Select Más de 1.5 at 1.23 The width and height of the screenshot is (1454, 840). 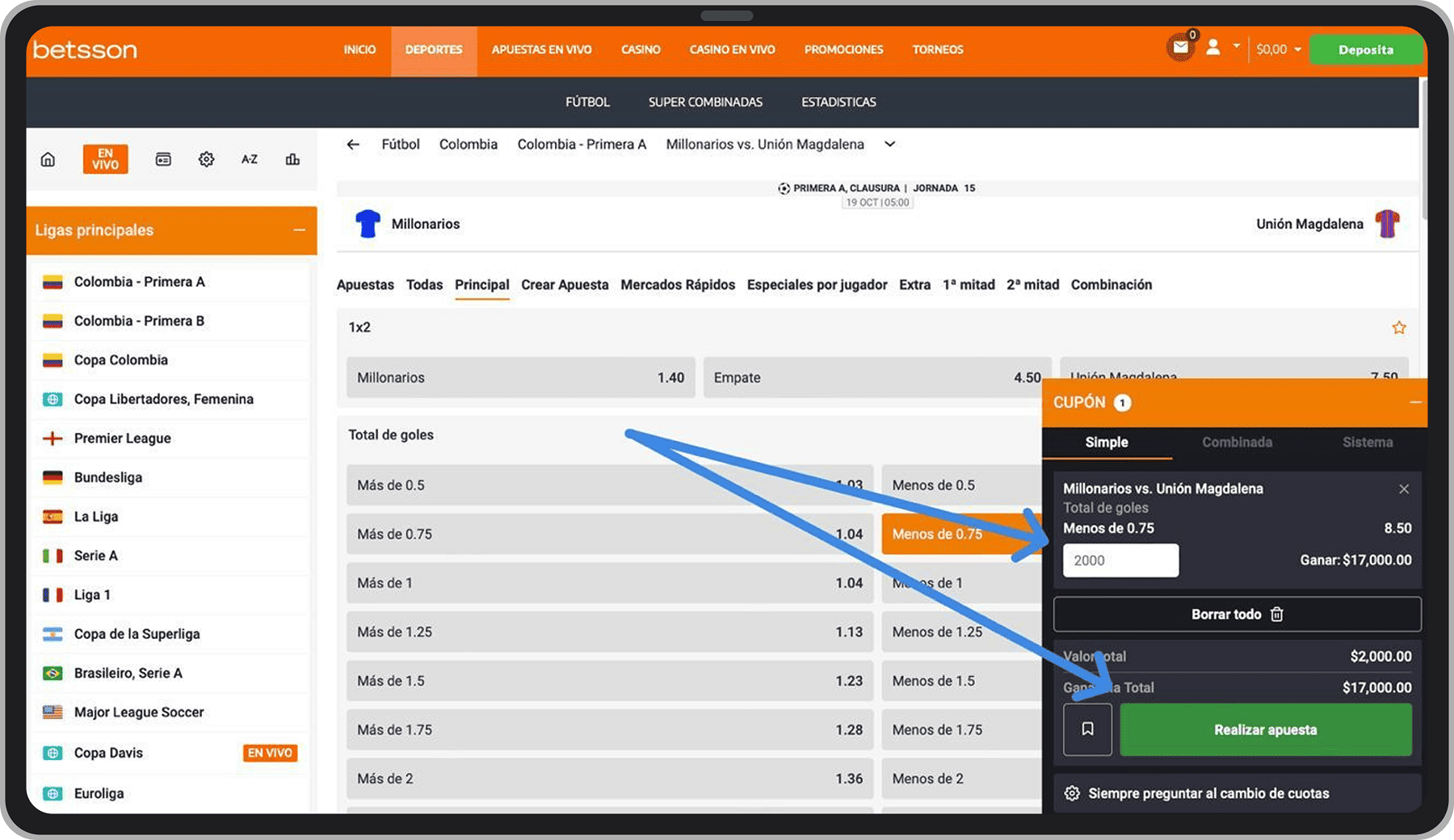point(610,681)
